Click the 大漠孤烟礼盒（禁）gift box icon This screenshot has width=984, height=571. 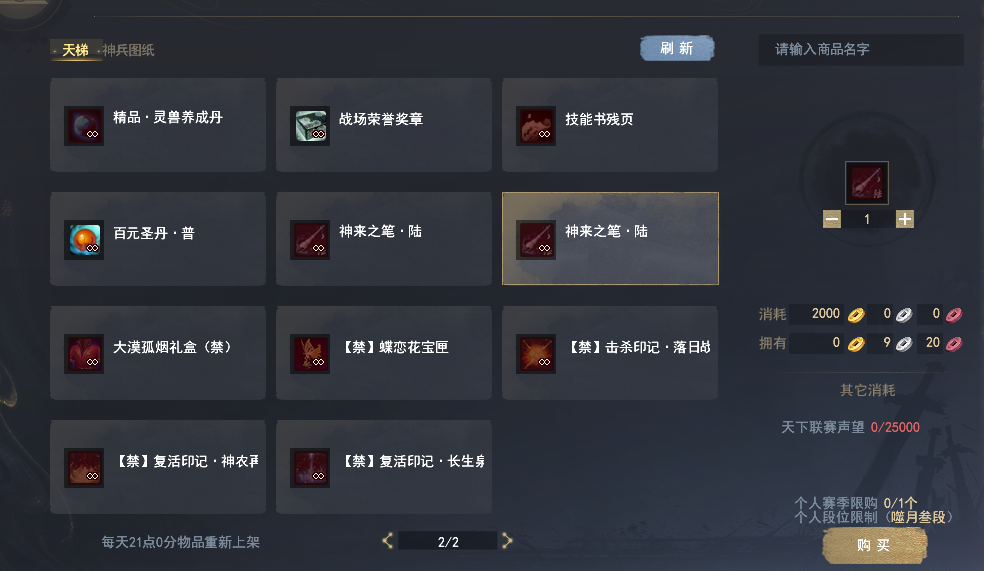pos(84,354)
